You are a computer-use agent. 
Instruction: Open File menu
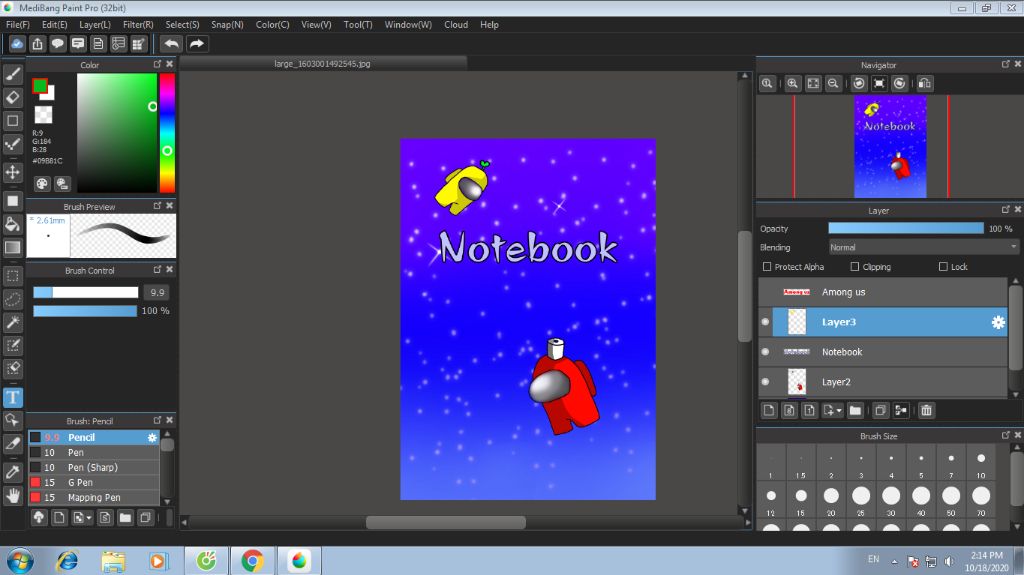pos(18,24)
